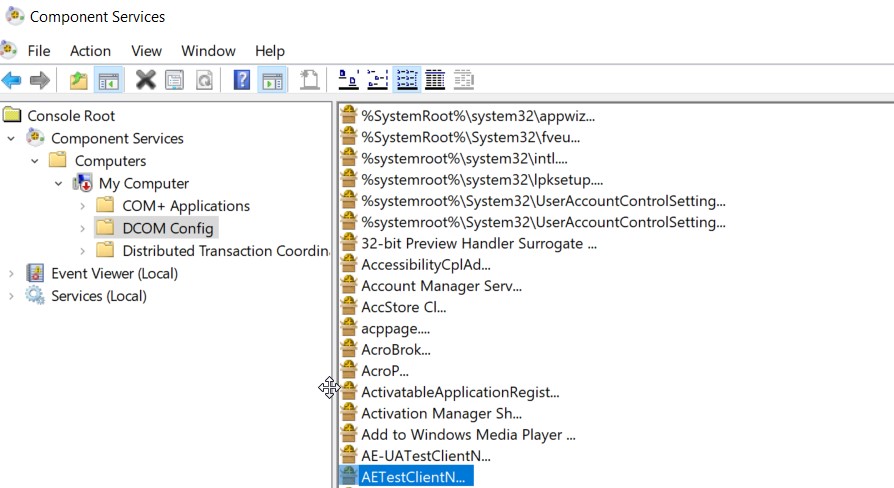Click the Up One Level folder icon
The height and width of the screenshot is (488, 894).
click(x=78, y=80)
